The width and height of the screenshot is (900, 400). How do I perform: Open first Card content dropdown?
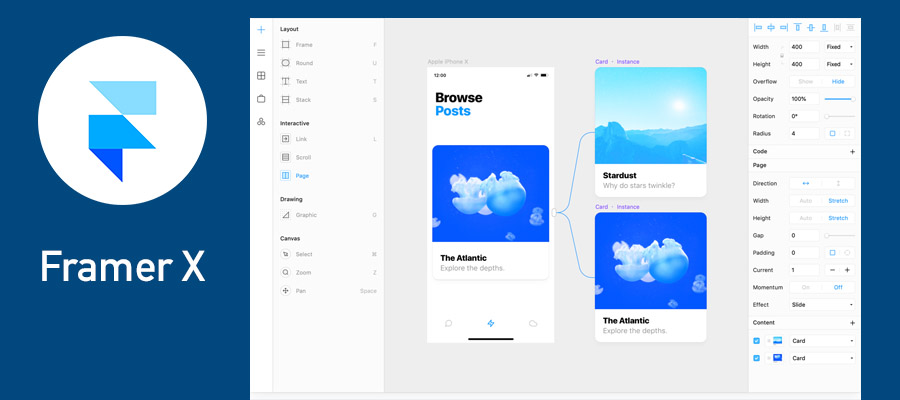(822, 341)
